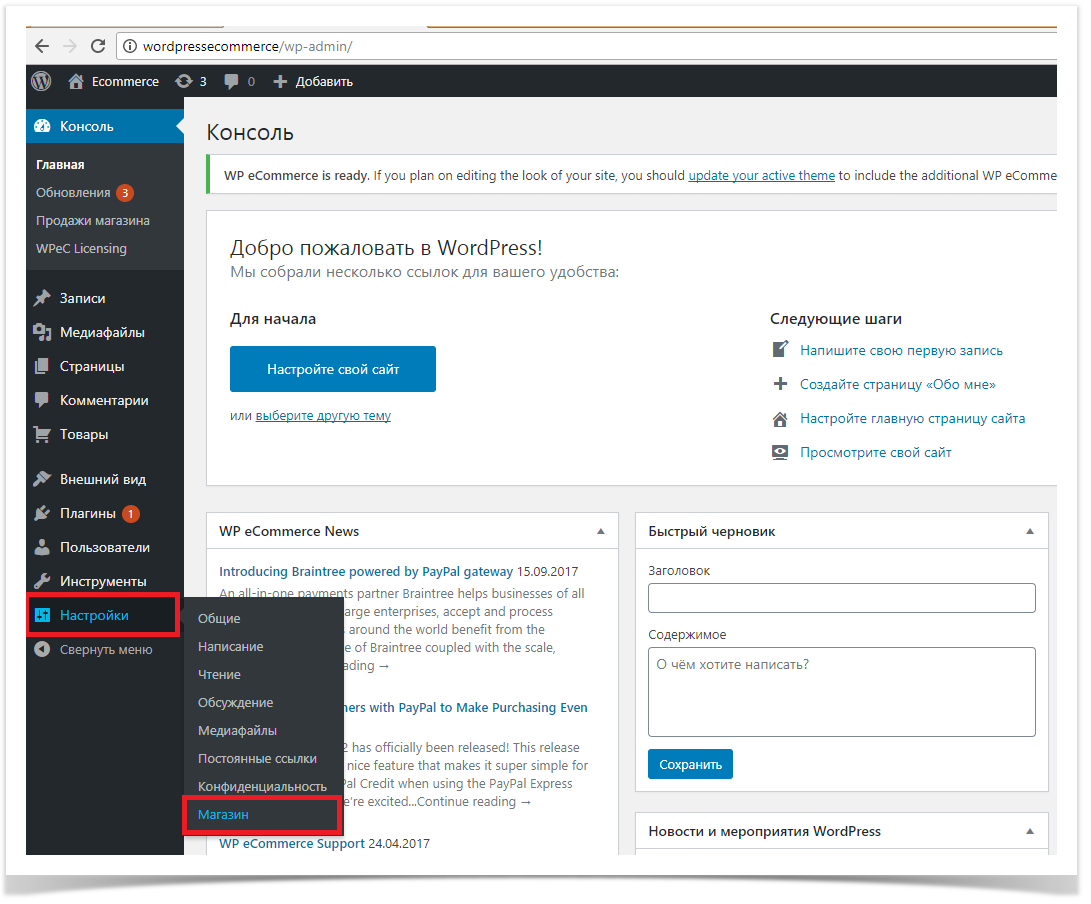Collapse sidebar with Свернуть меню

94,649
